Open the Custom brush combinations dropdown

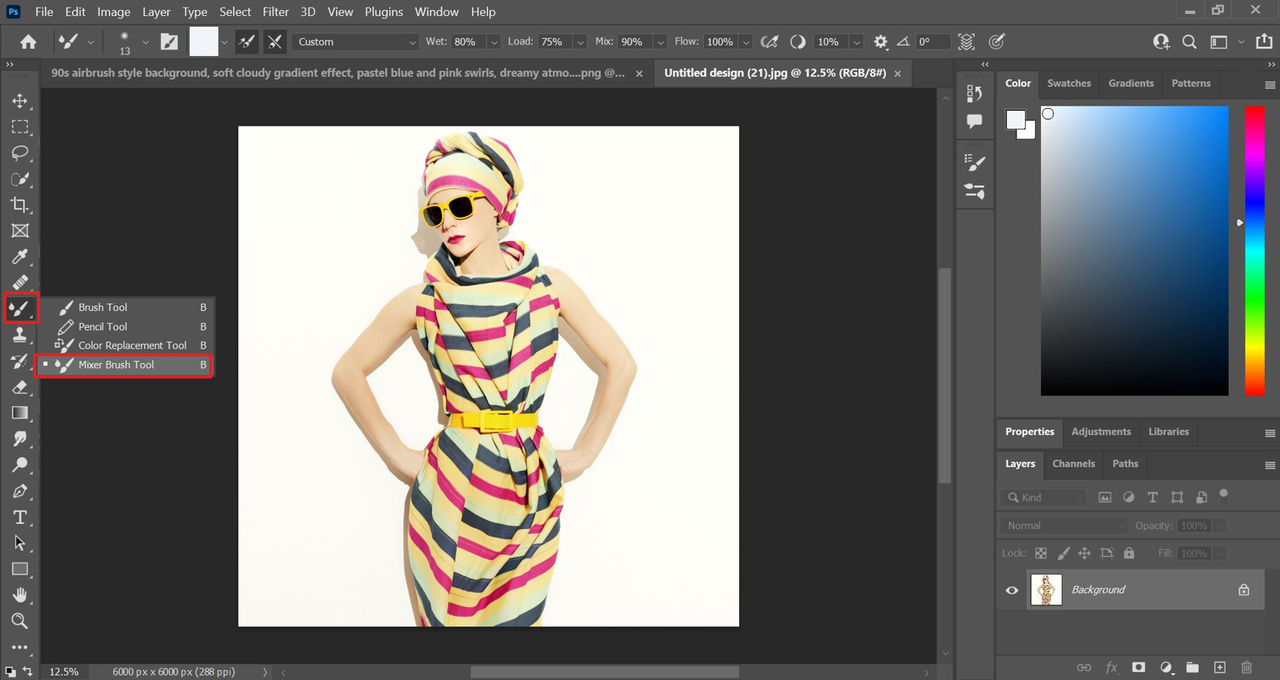[356, 42]
